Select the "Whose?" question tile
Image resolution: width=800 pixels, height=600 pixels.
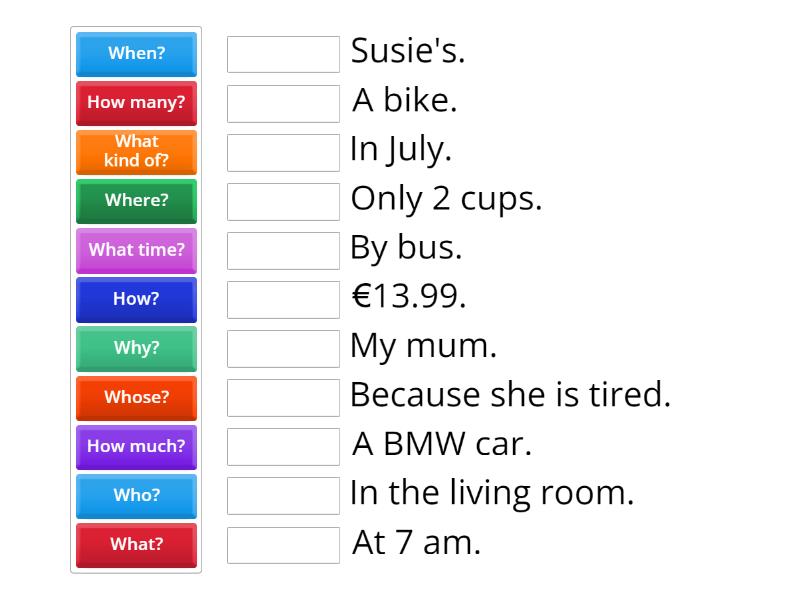[x=136, y=397]
